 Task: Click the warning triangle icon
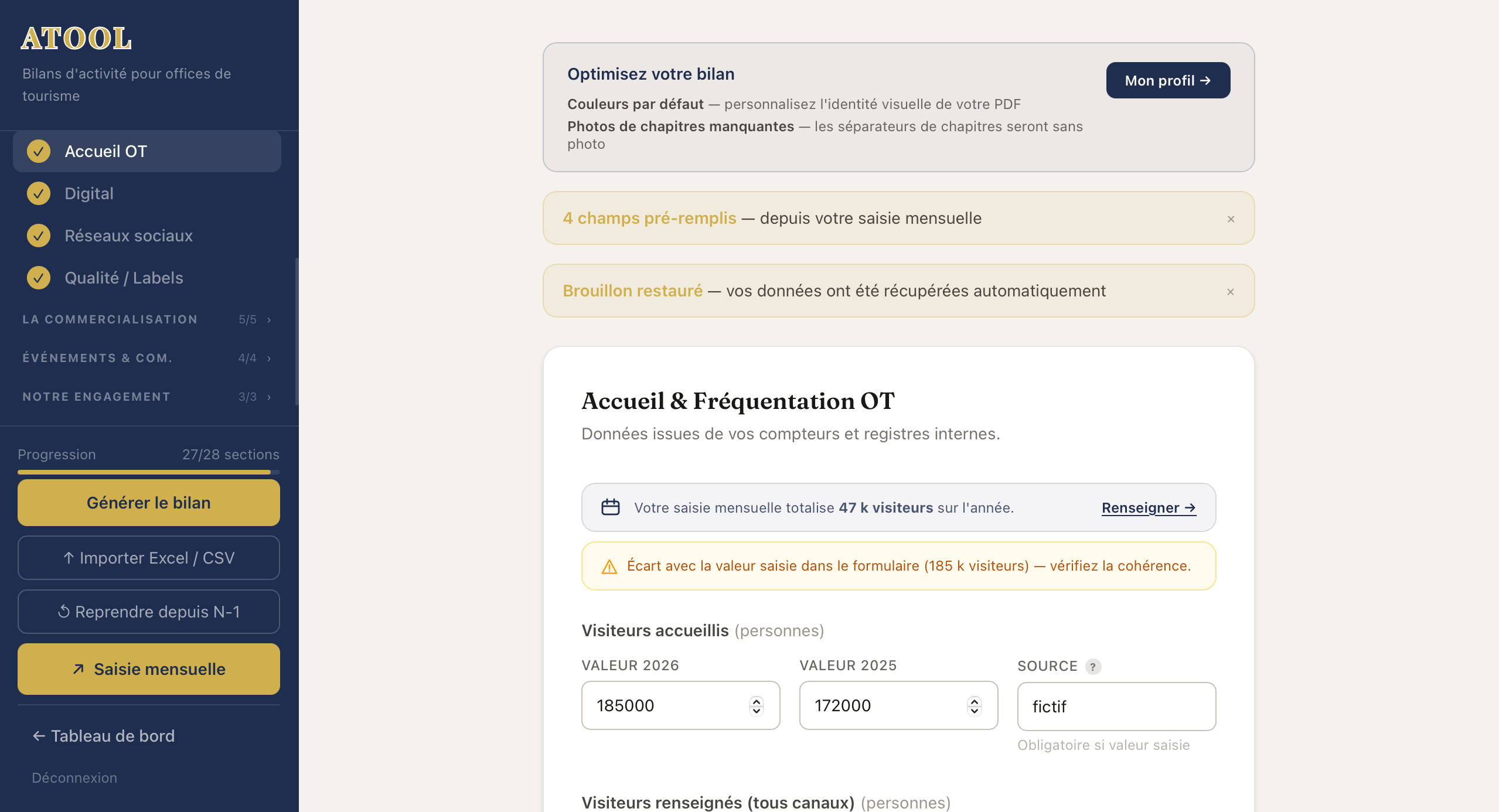[609, 567]
